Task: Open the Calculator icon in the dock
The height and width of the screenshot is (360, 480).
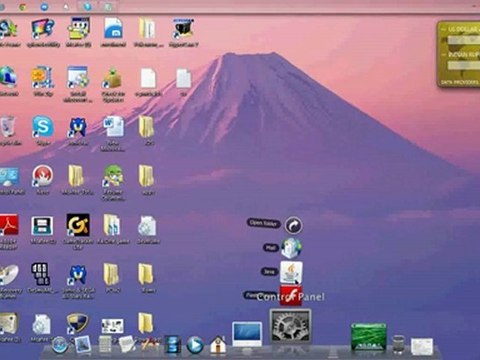Action: point(105,344)
